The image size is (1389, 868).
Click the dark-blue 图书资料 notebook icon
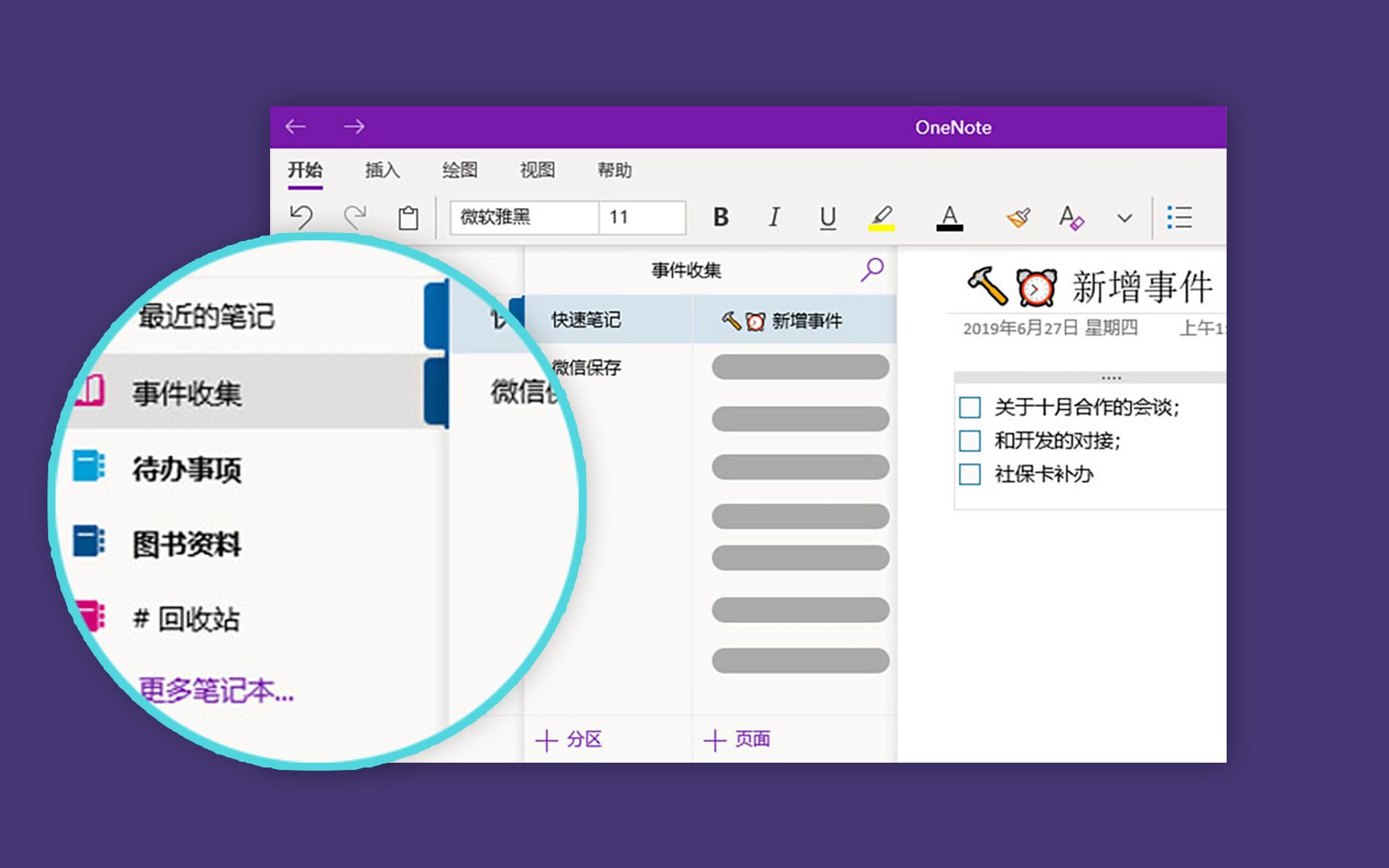click(88, 541)
